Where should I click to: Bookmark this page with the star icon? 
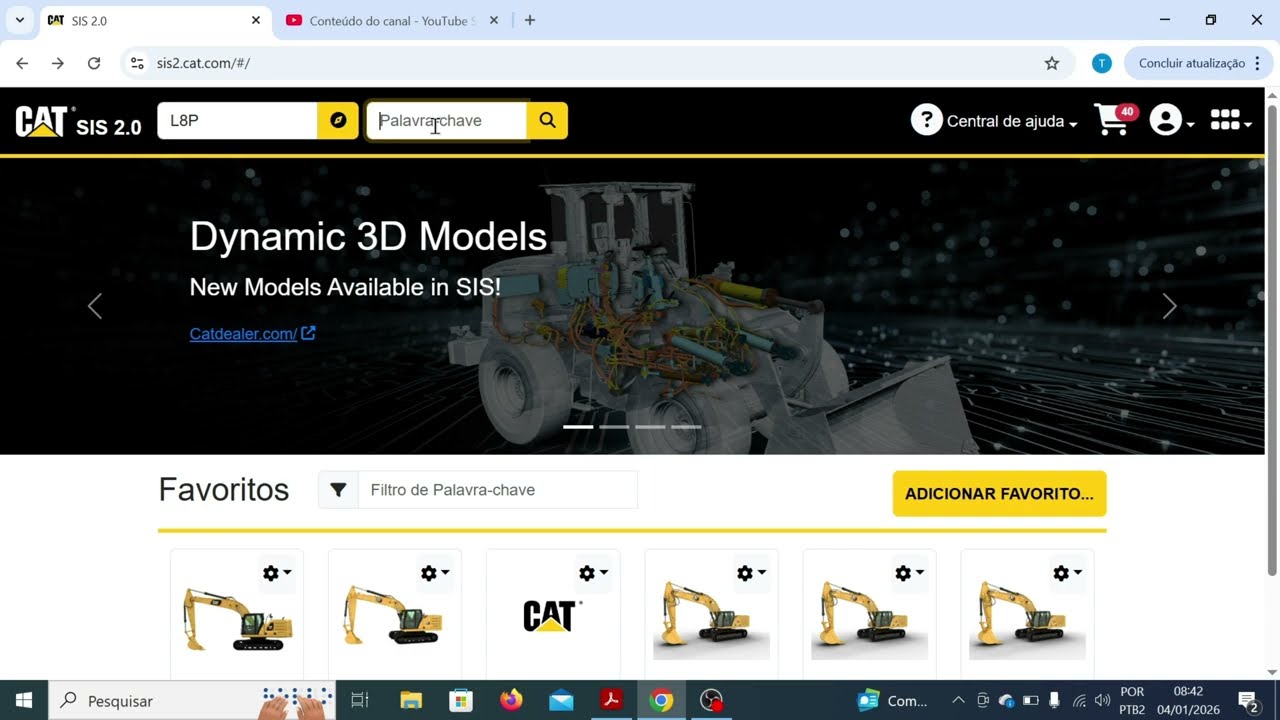[x=1052, y=63]
